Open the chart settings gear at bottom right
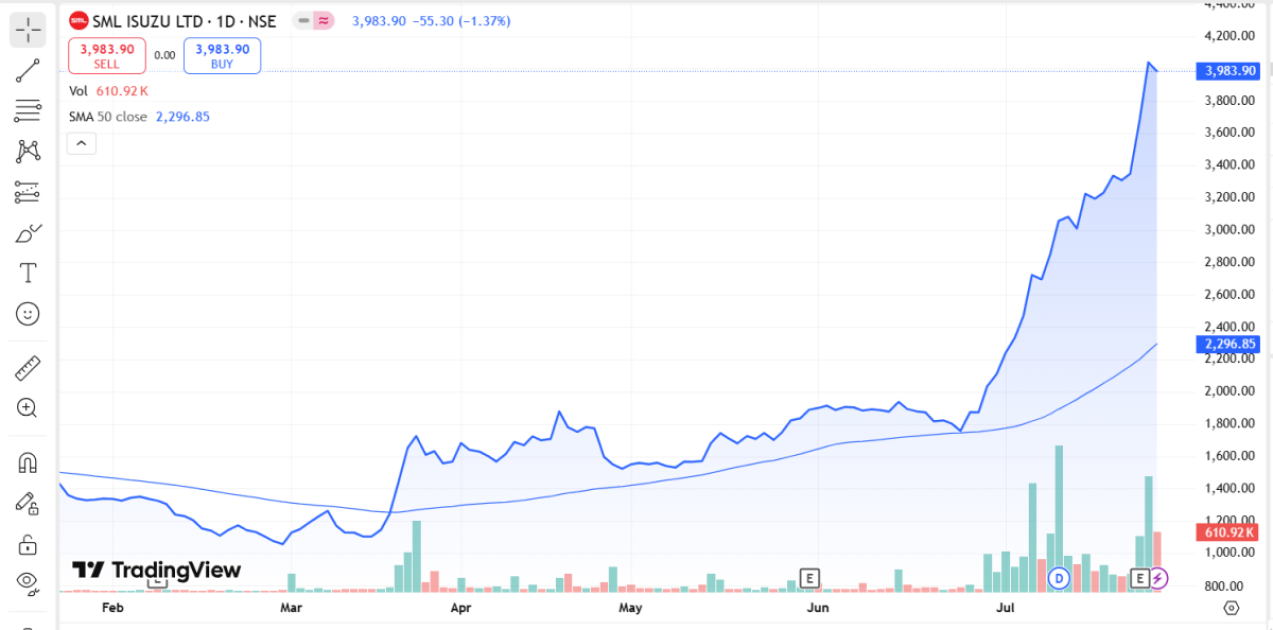The image size is (1273, 630). pyautogui.click(x=1231, y=607)
